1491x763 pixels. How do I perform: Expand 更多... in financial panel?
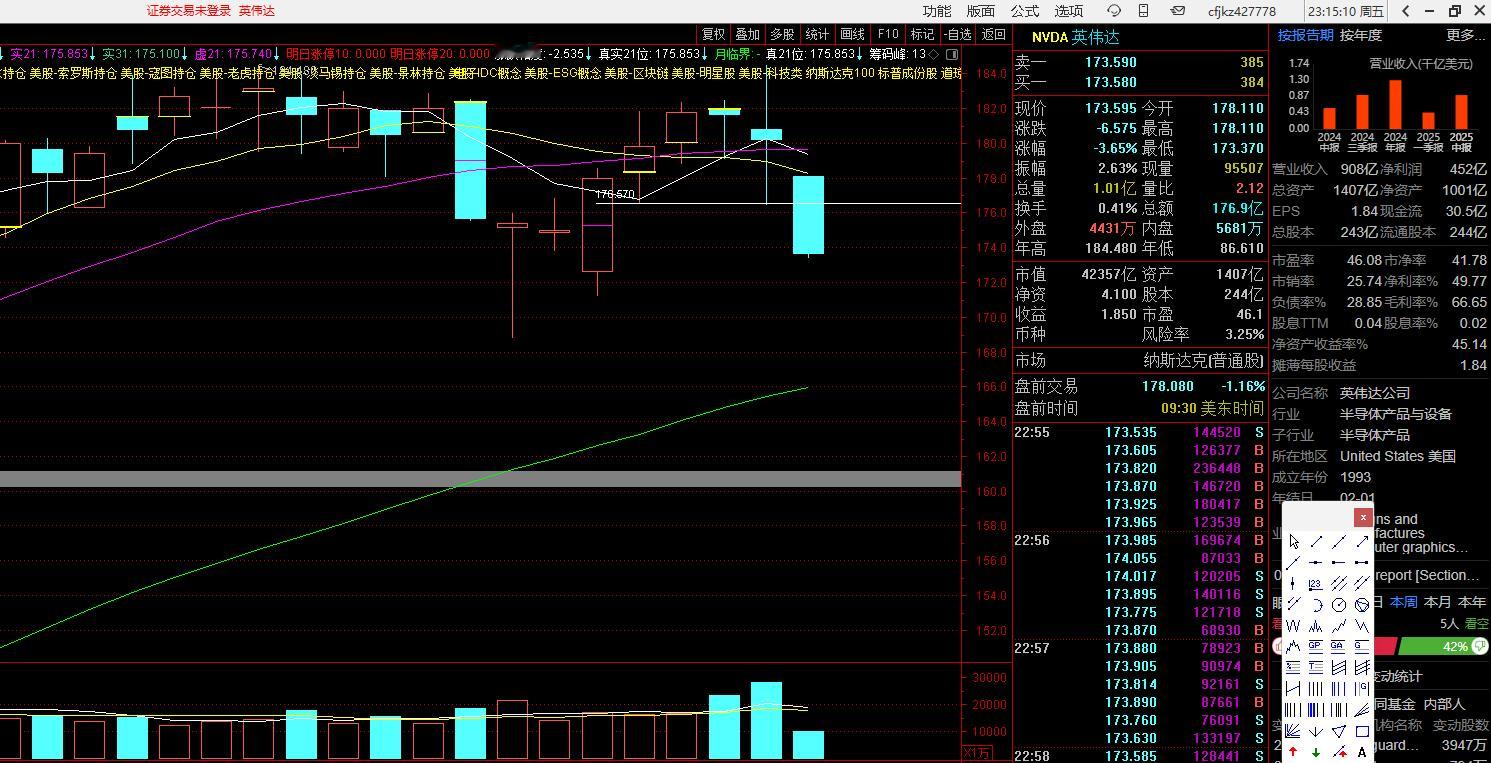[x=1466, y=35]
